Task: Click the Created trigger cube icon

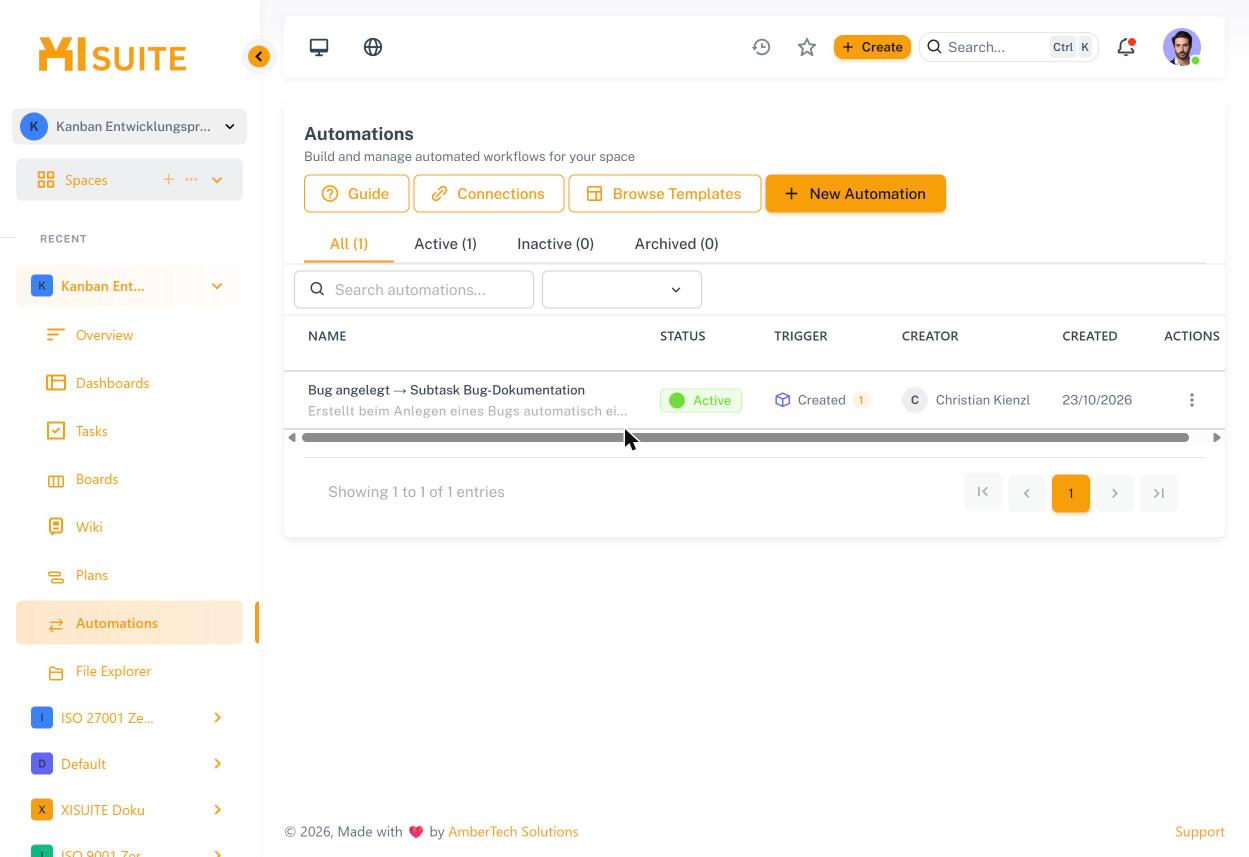Action: click(782, 400)
